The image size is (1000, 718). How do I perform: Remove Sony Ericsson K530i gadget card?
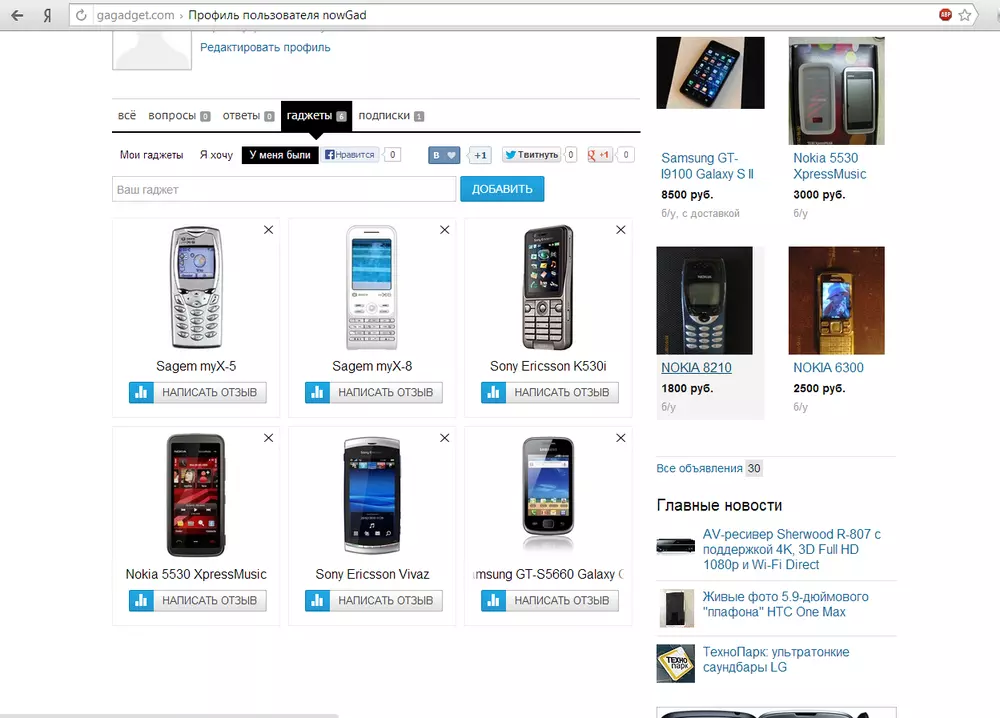pyautogui.click(x=621, y=230)
